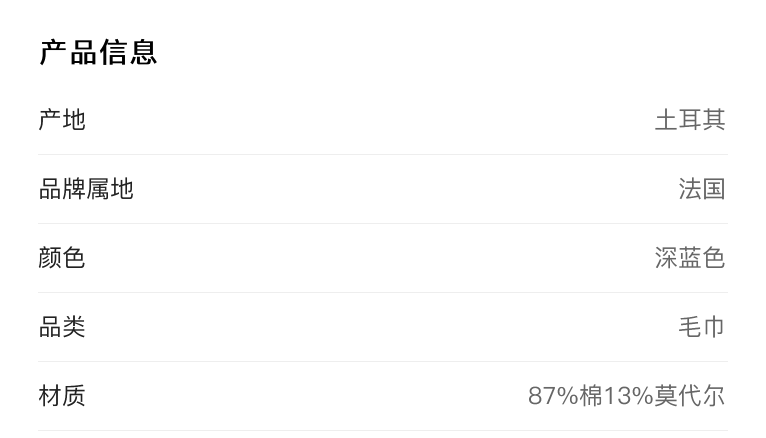
Task: Click the divider line below the 品牌属地 row
Action: coord(382,224)
